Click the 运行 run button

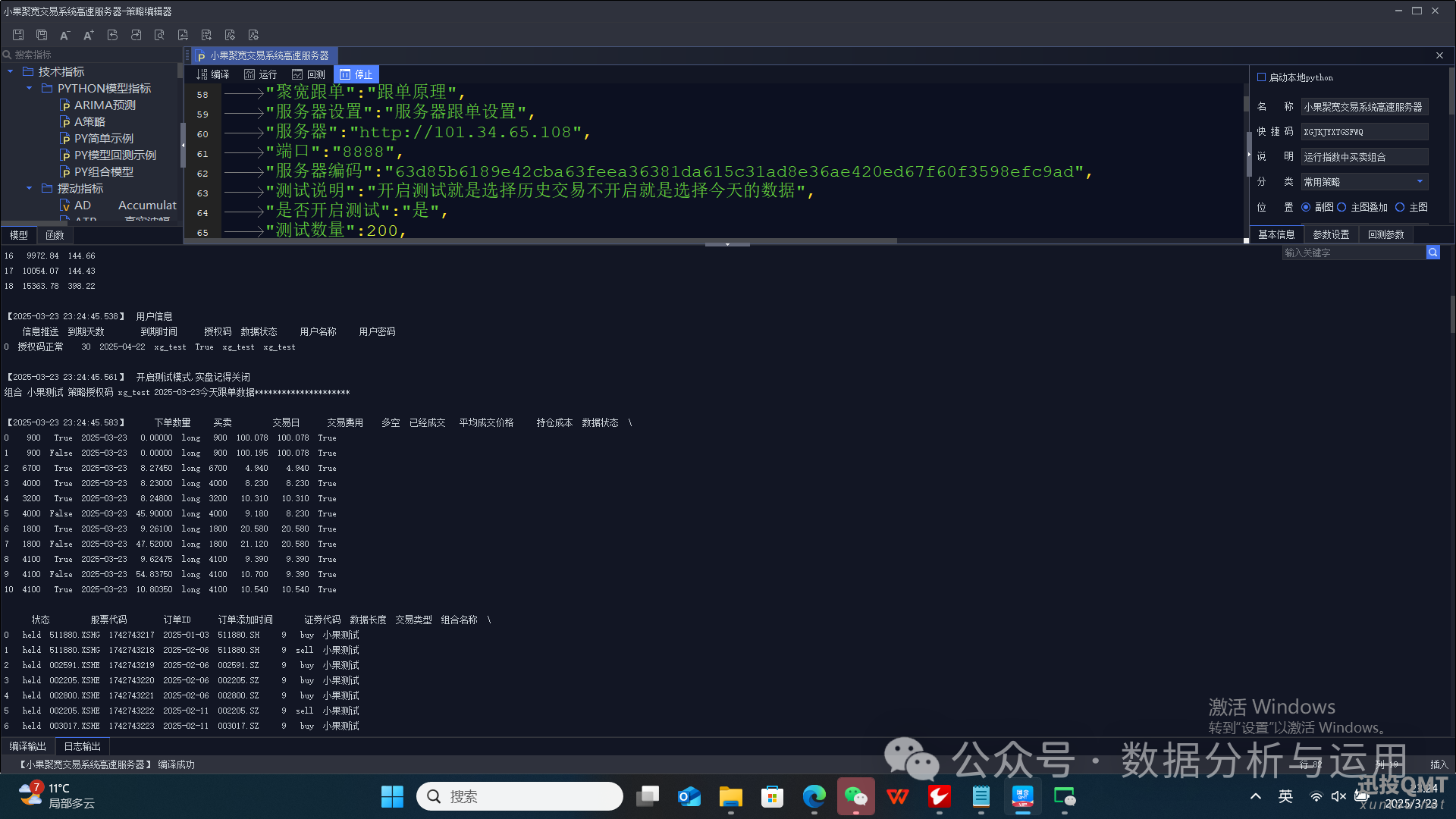[261, 74]
